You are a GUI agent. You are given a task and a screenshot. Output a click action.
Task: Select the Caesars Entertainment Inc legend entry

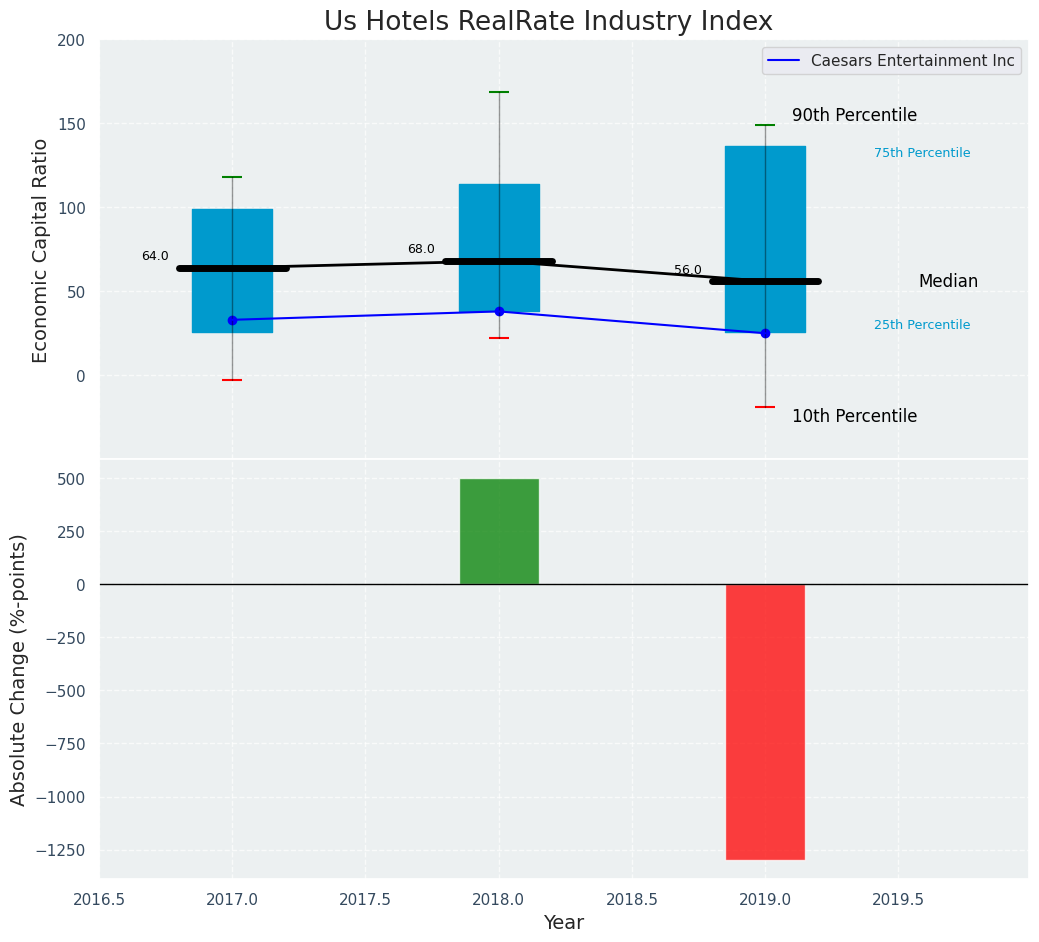point(912,61)
